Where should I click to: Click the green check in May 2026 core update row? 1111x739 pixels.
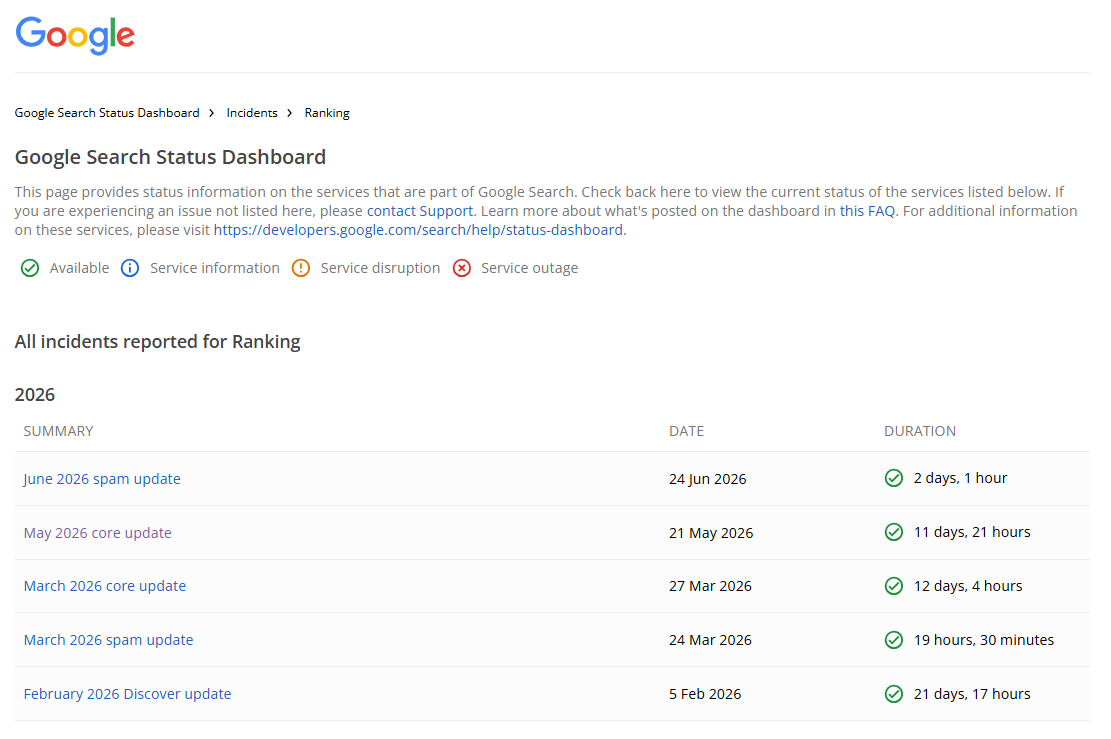[x=893, y=532]
